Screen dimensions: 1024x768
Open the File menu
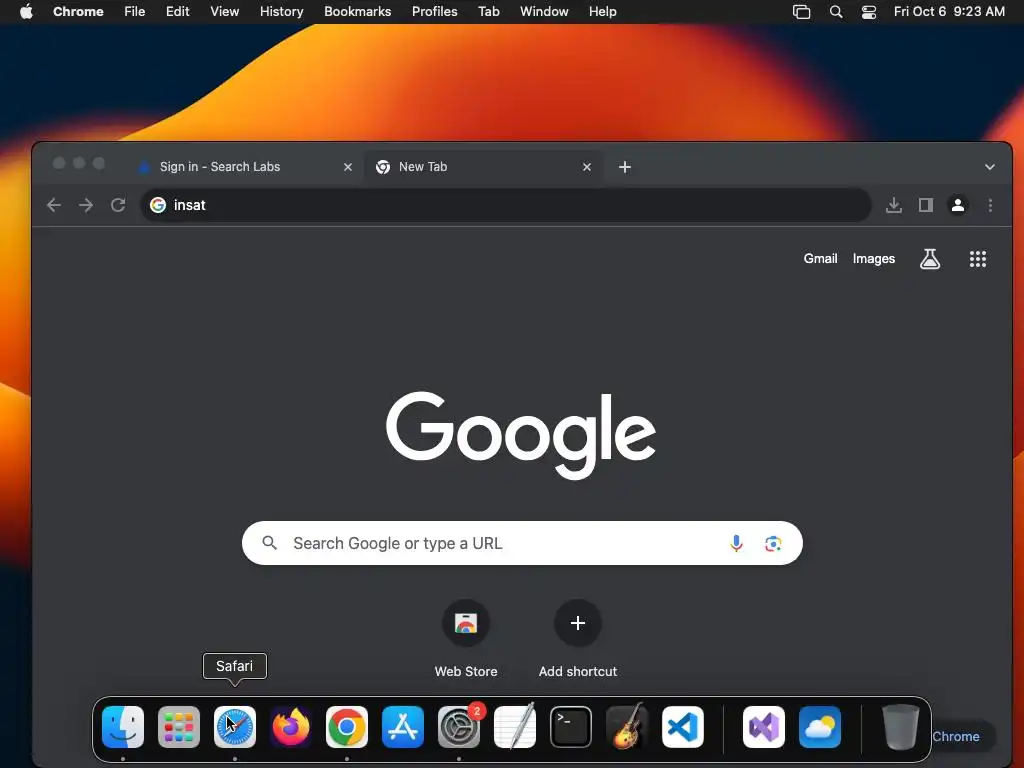click(x=135, y=11)
